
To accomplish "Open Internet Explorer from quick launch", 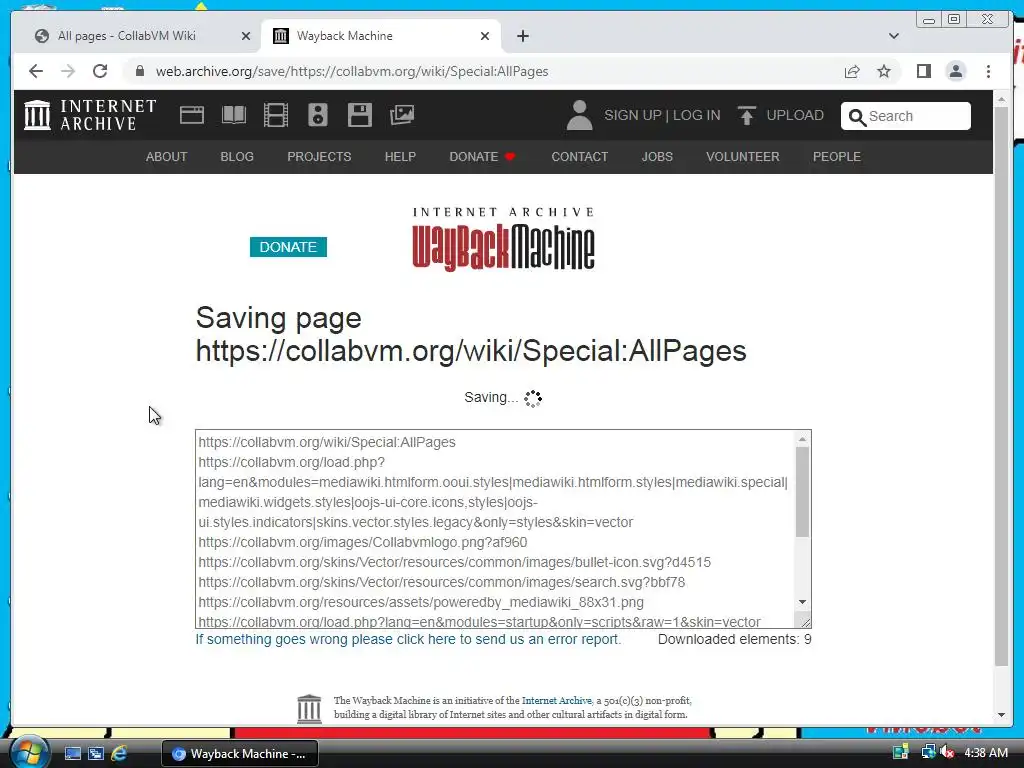I will (x=119, y=754).
